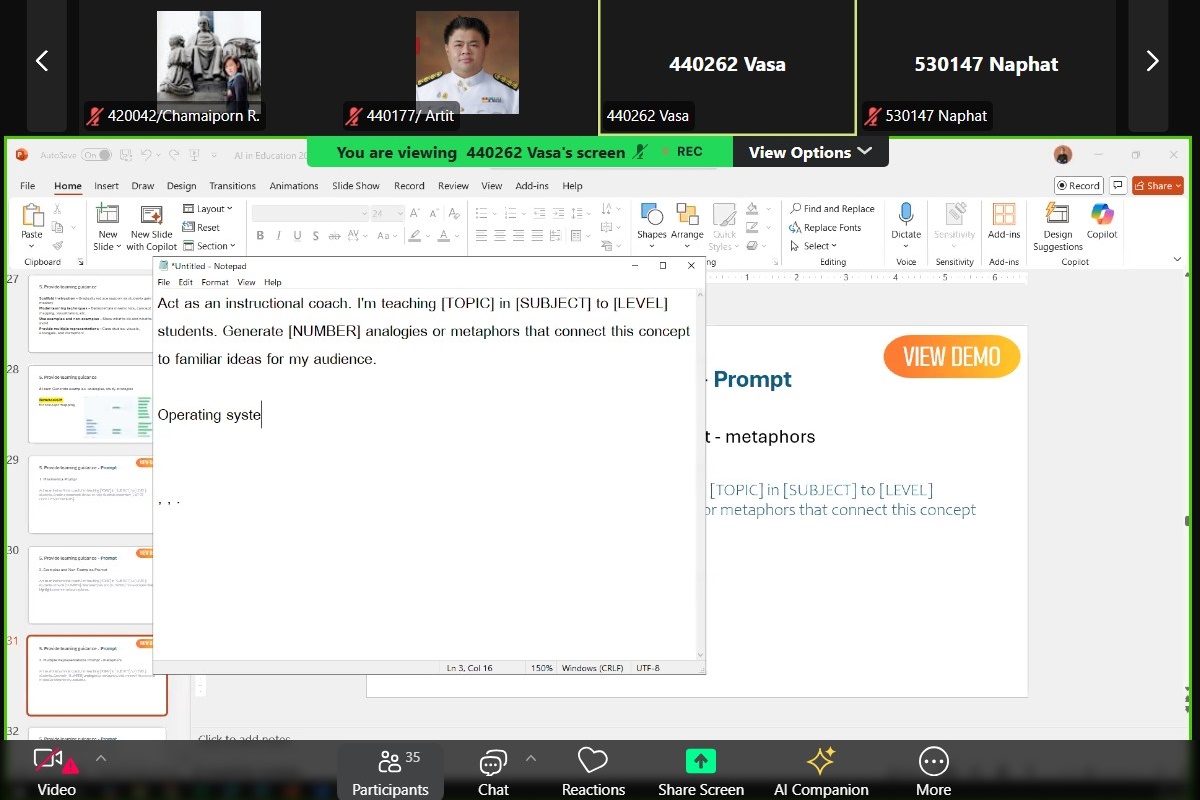Open the Format menu in Notepad
The image size is (1200, 800).
pyautogui.click(x=215, y=282)
